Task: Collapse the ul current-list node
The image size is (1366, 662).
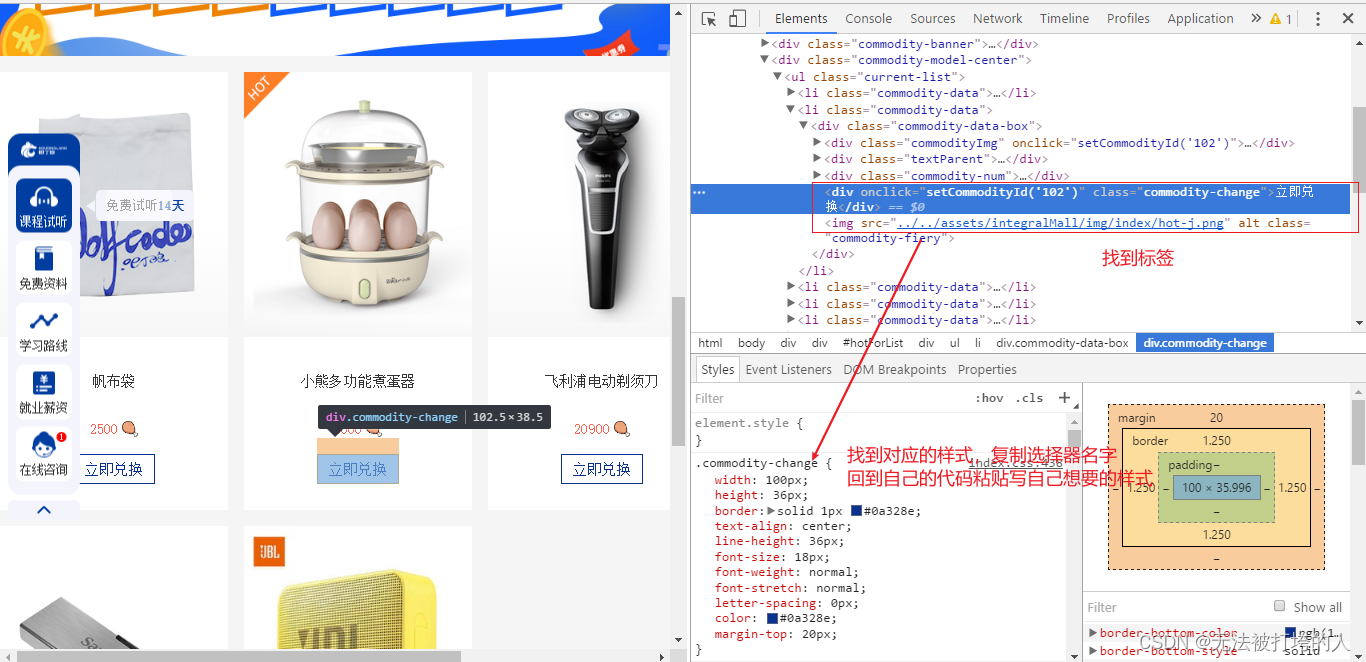Action: point(777,77)
